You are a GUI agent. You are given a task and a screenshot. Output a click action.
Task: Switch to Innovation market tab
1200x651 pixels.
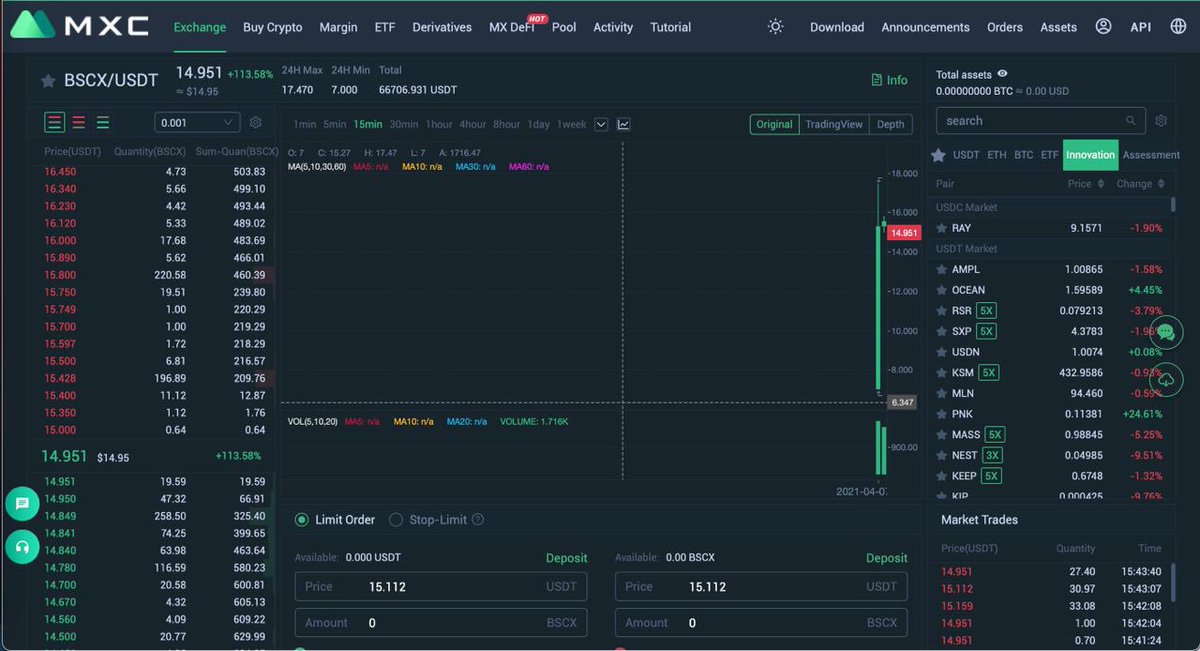click(1090, 155)
